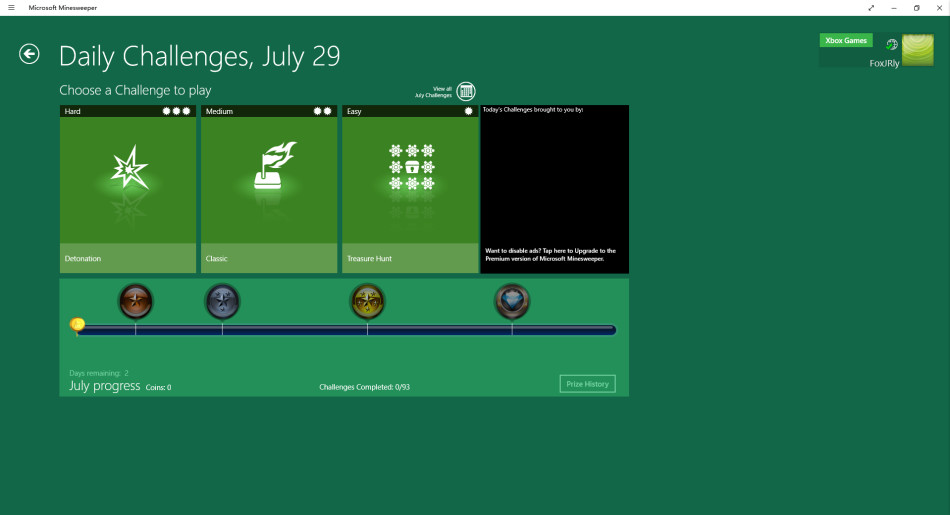The image size is (950, 515).
Task: Enter full screen with the diagonal arrows
Action: coord(870,8)
